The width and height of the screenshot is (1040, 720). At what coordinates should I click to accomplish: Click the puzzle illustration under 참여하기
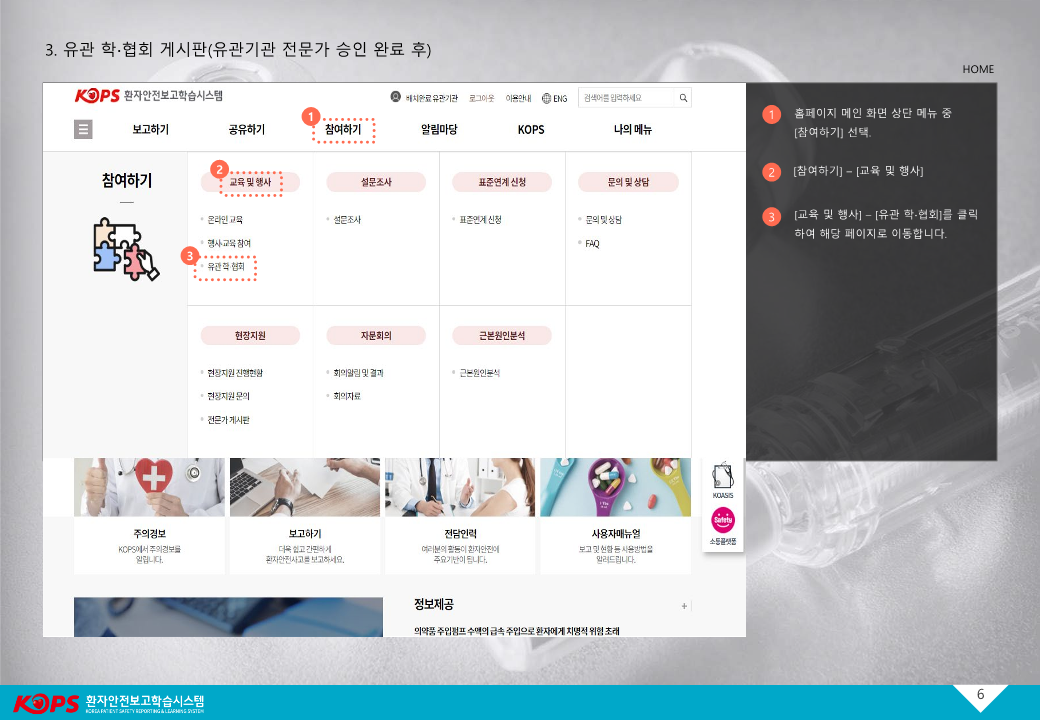(x=125, y=248)
